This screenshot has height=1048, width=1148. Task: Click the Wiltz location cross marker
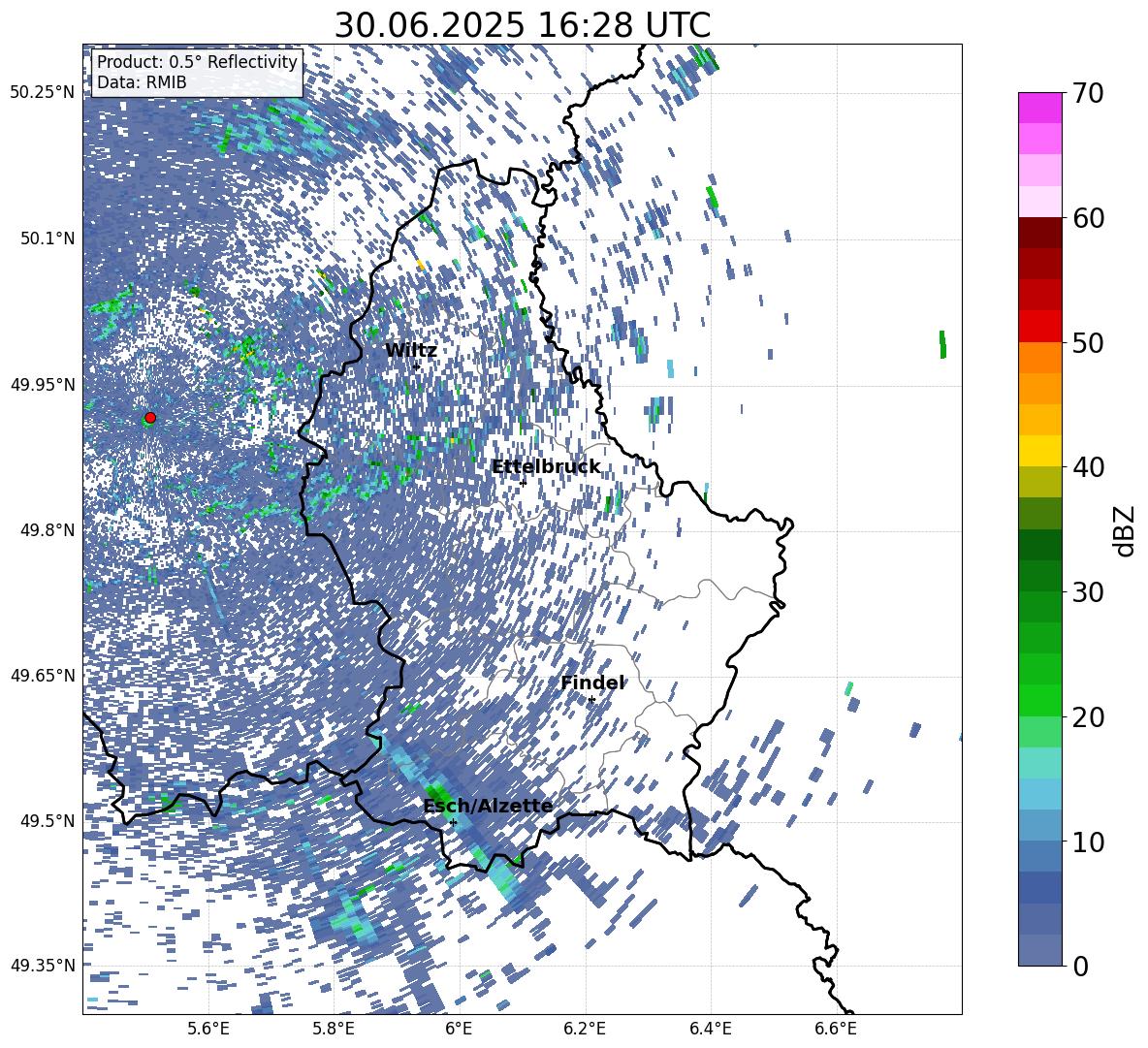(x=416, y=366)
